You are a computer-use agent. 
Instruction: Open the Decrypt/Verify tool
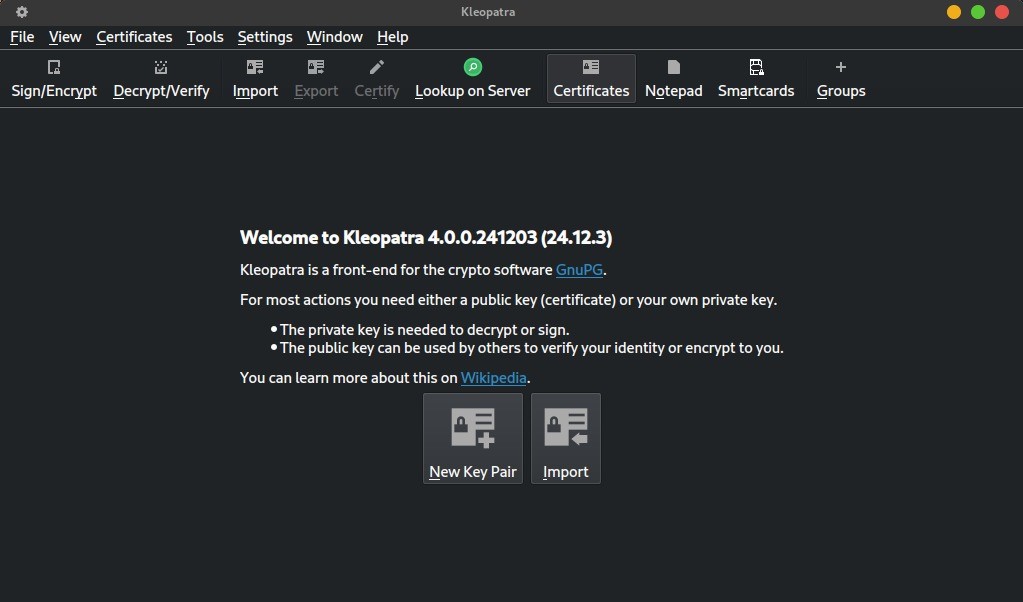[x=161, y=79]
